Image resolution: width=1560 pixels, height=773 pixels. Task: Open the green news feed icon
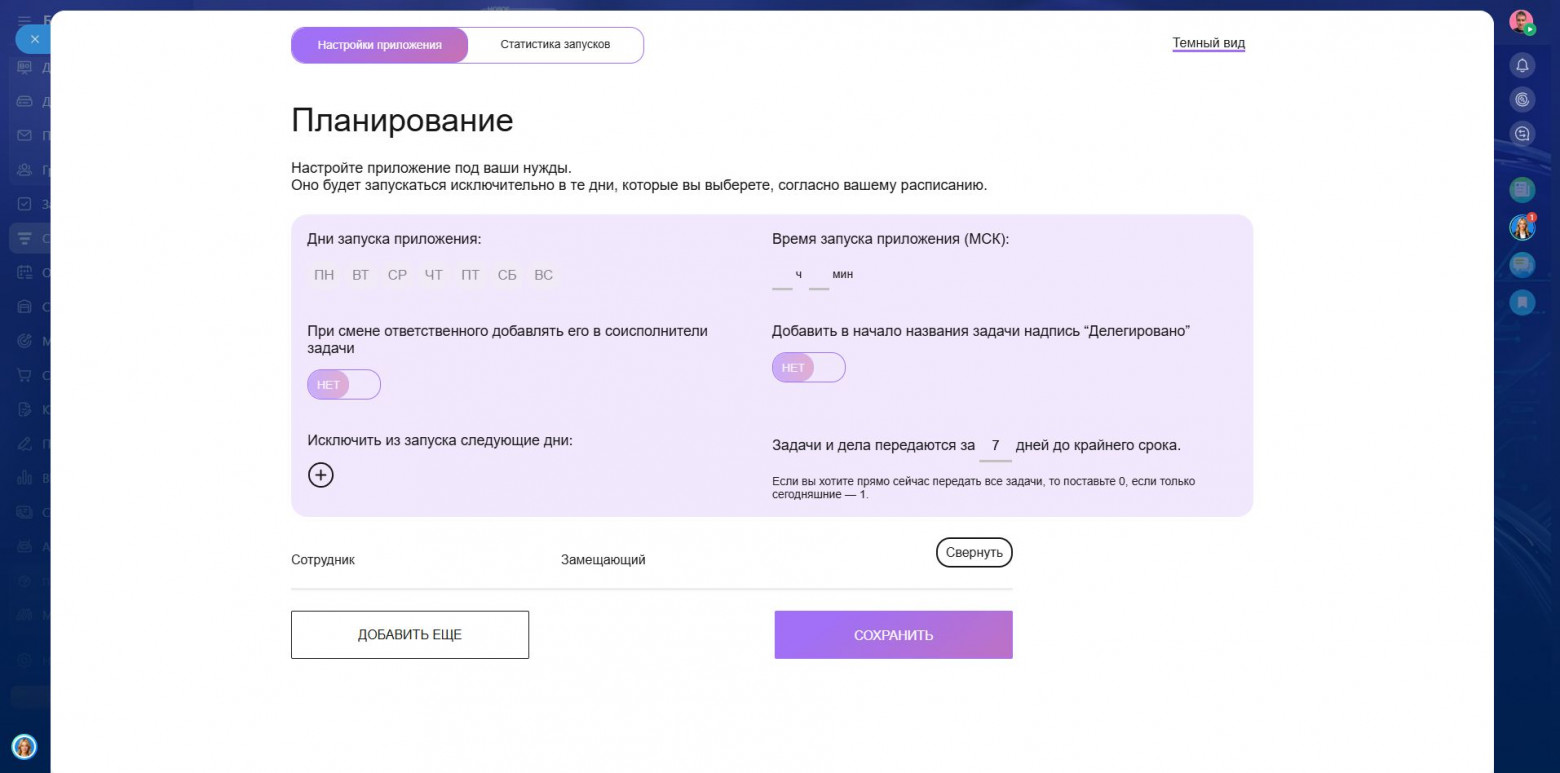point(1522,188)
